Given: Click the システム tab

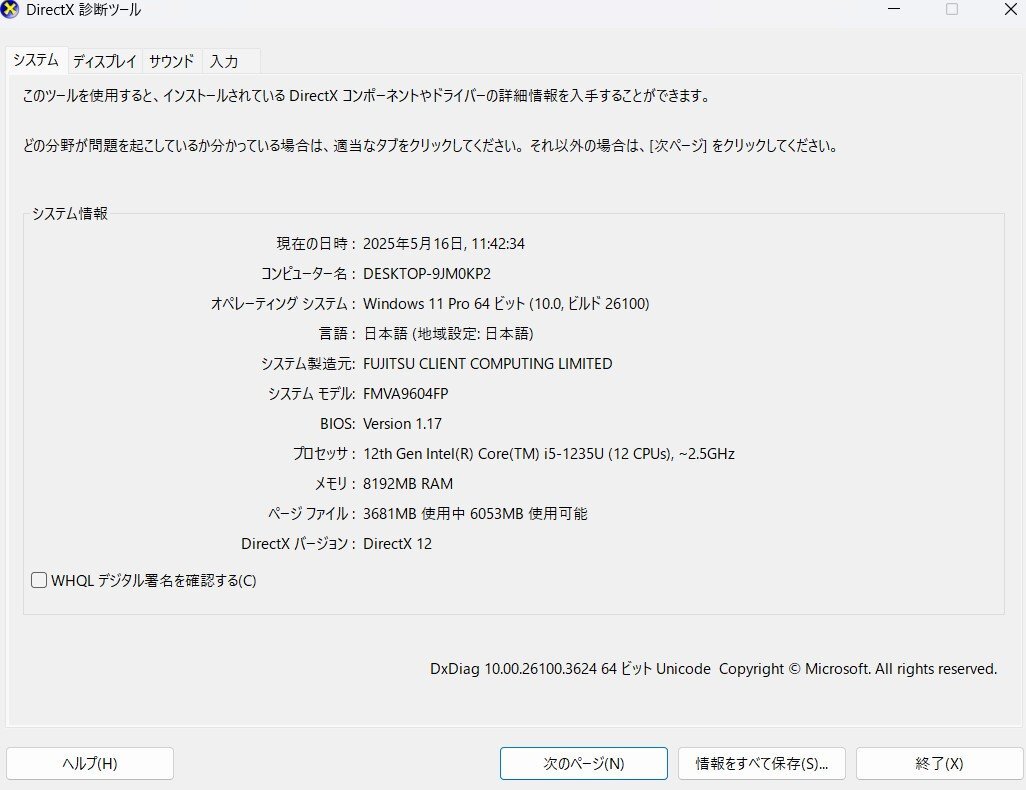Looking at the screenshot, I should coord(34,60).
